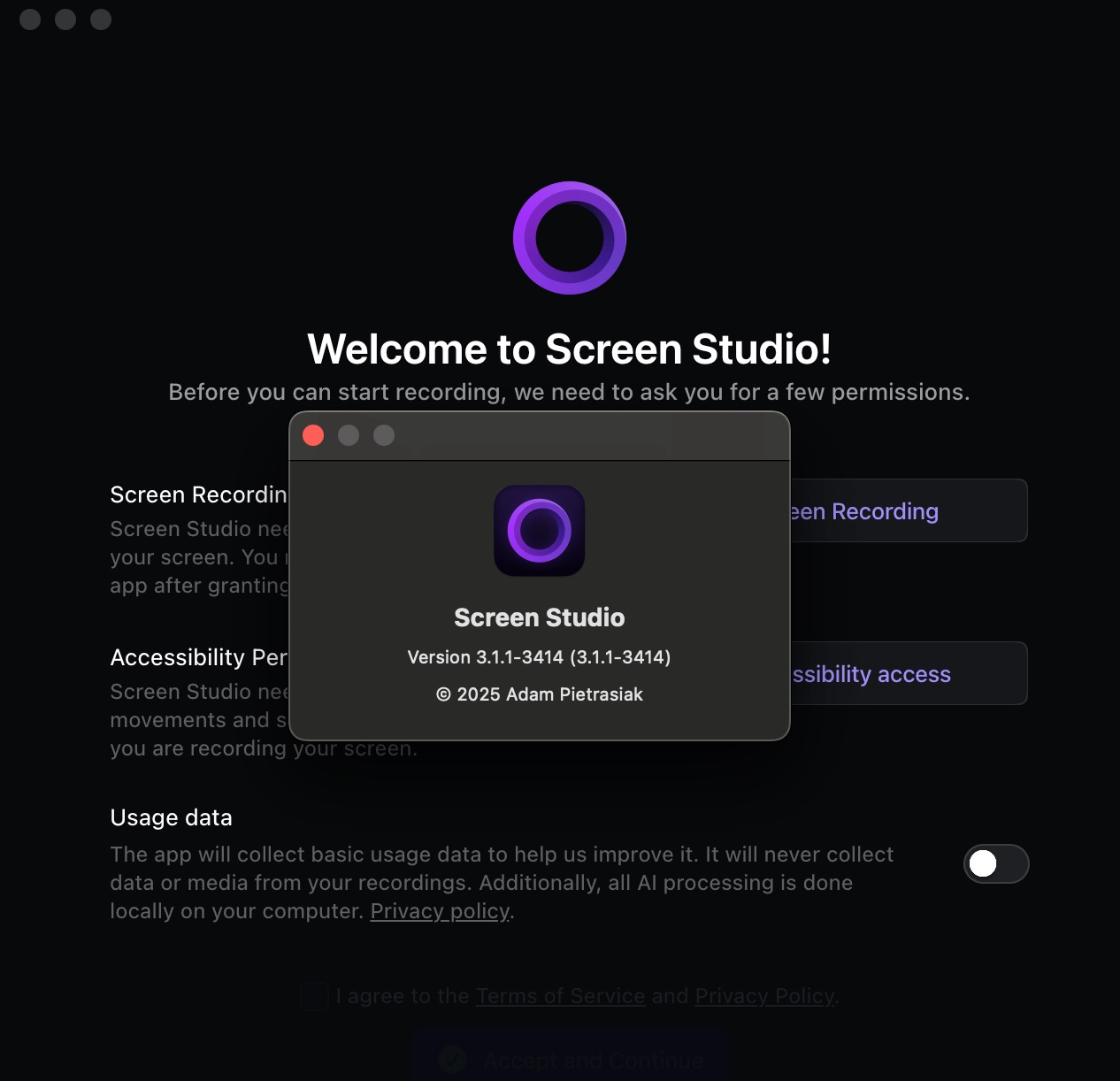Viewport: 1120px width, 1081px height.
Task: Click the "Accessibility Permission" section heading on the left
Action: coord(199,657)
